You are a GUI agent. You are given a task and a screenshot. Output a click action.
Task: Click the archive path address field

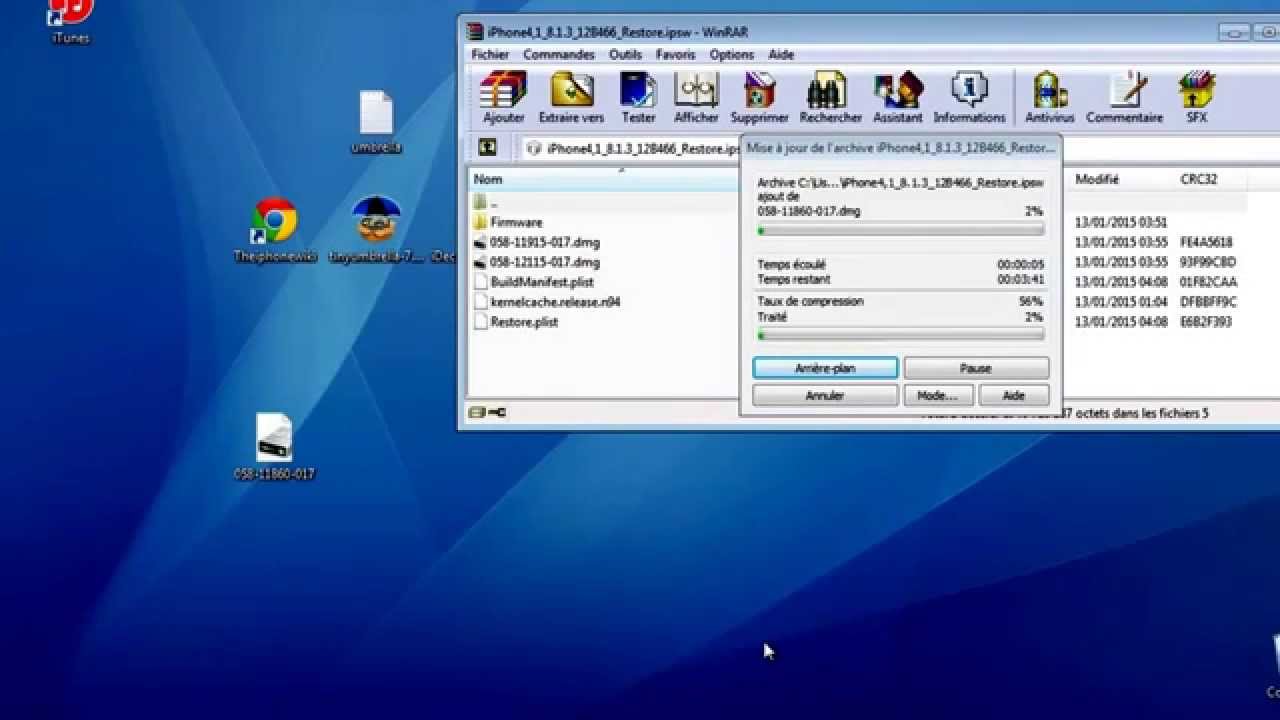[x=633, y=148]
